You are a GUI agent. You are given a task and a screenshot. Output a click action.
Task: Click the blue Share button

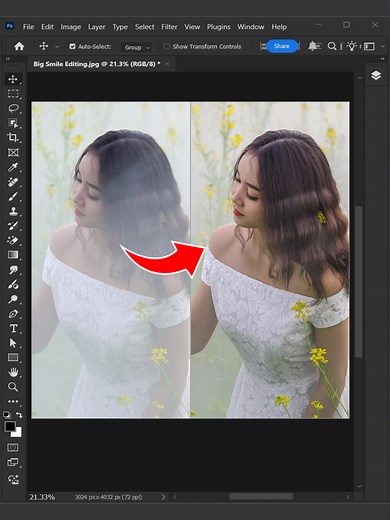pos(281,46)
